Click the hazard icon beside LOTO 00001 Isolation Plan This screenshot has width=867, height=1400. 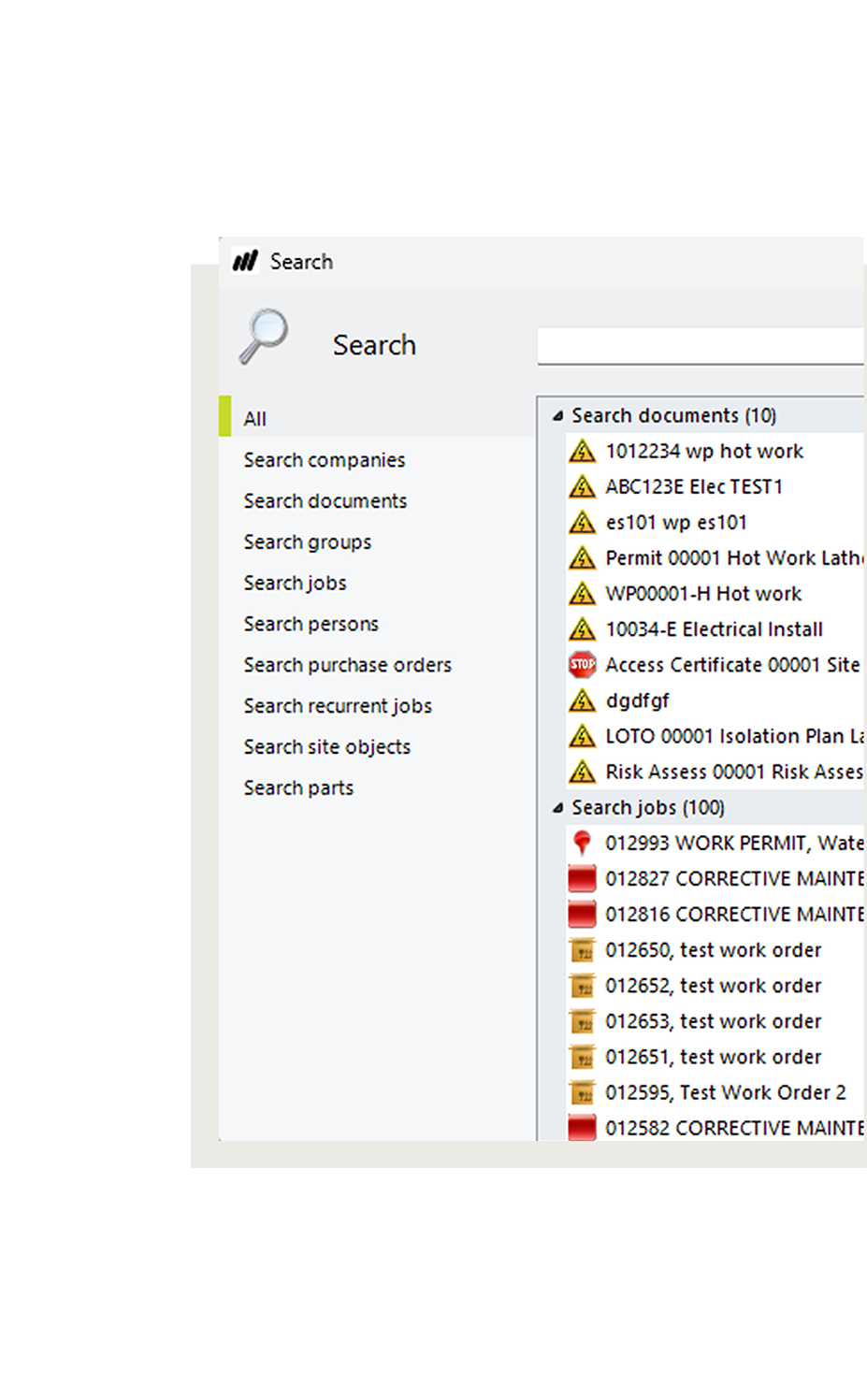point(582,736)
